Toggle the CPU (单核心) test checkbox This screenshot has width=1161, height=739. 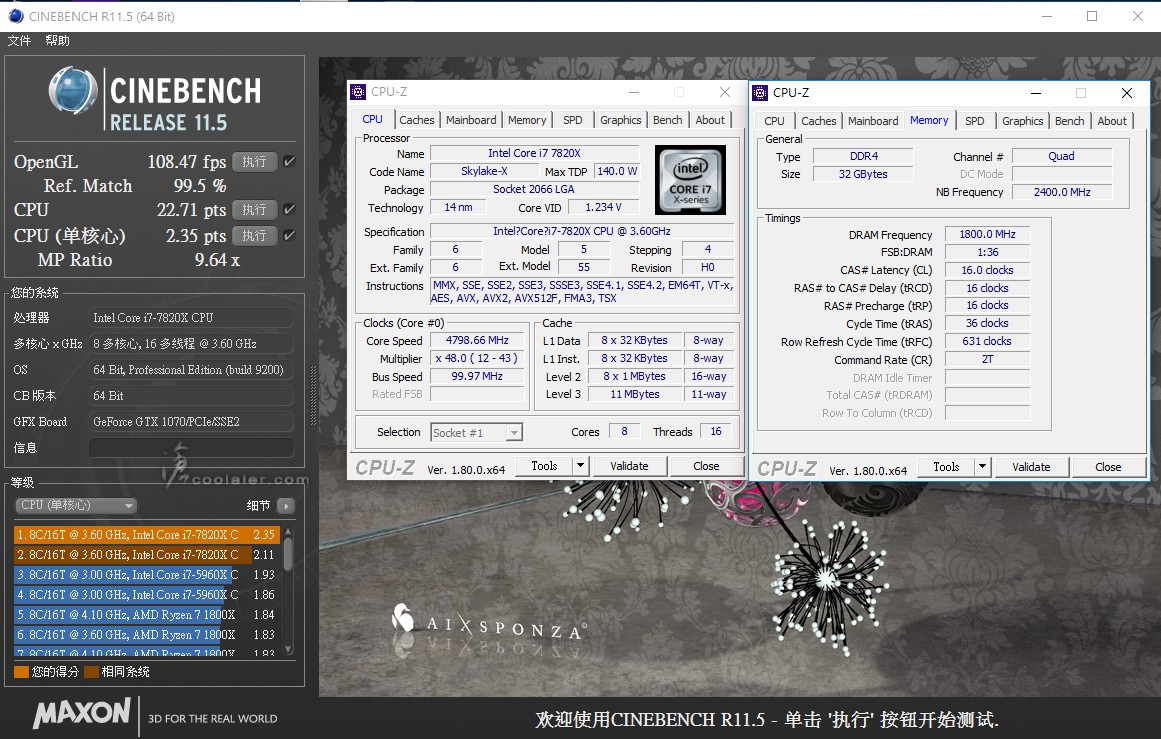click(x=290, y=235)
